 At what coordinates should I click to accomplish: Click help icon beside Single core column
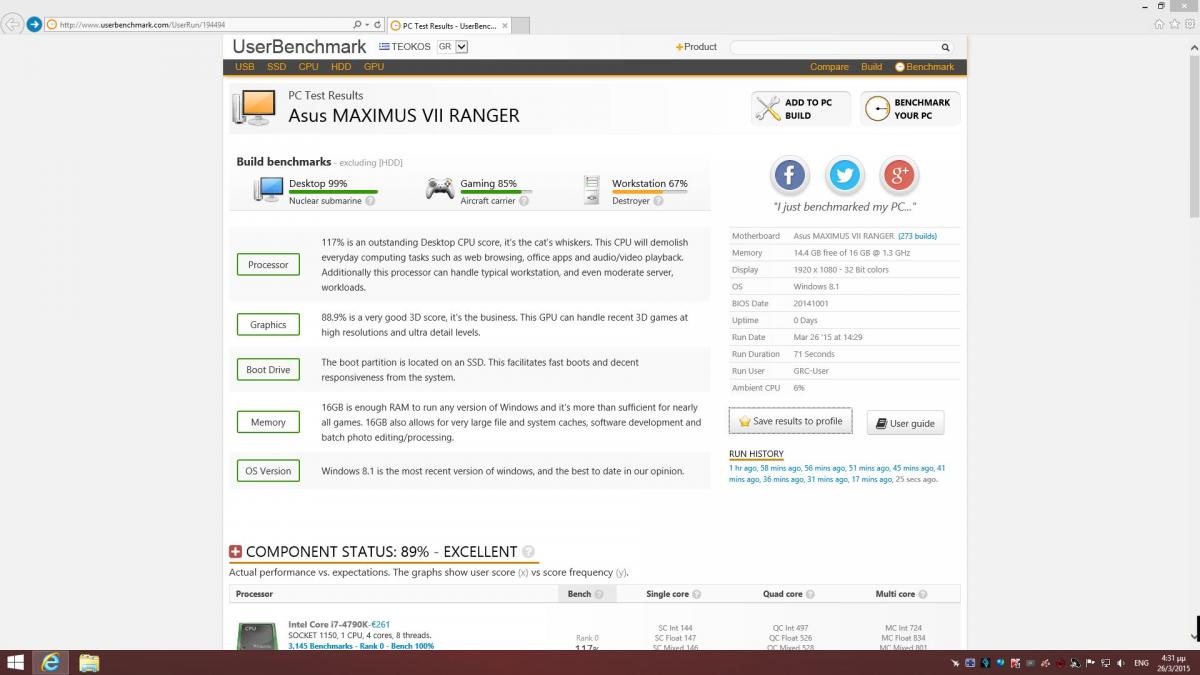tap(697, 594)
